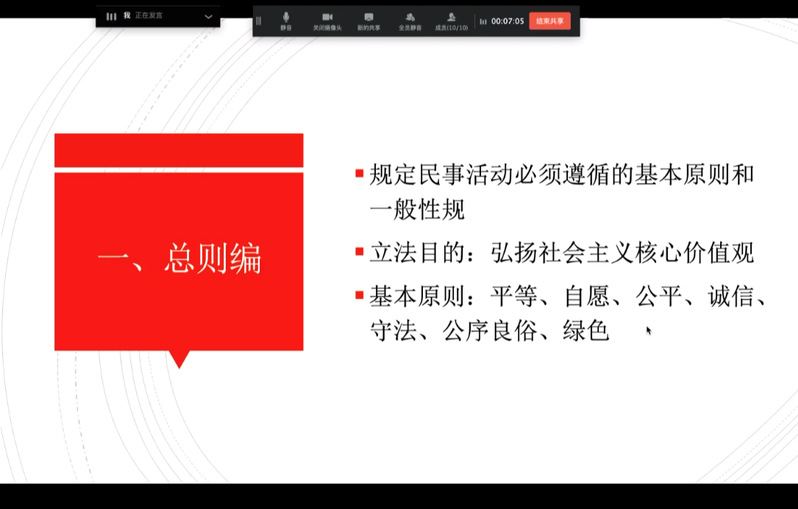This screenshot has width=798, height=509.
Task: Turn off the camera (关闭摄像头)
Action: coord(327,20)
